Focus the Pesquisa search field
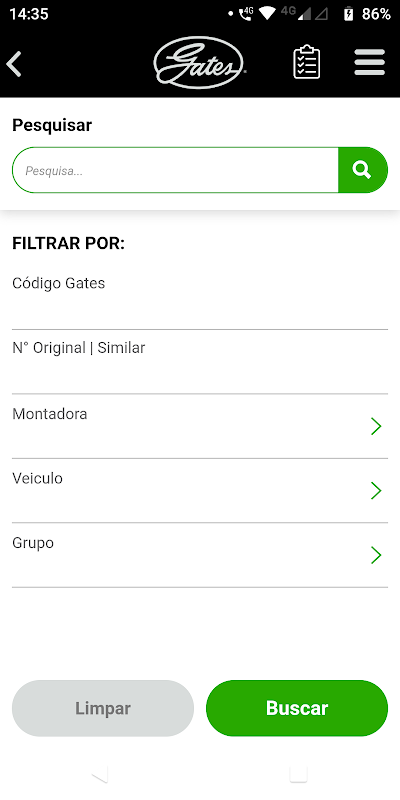Viewport: 400px width, 800px height. tap(176, 170)
